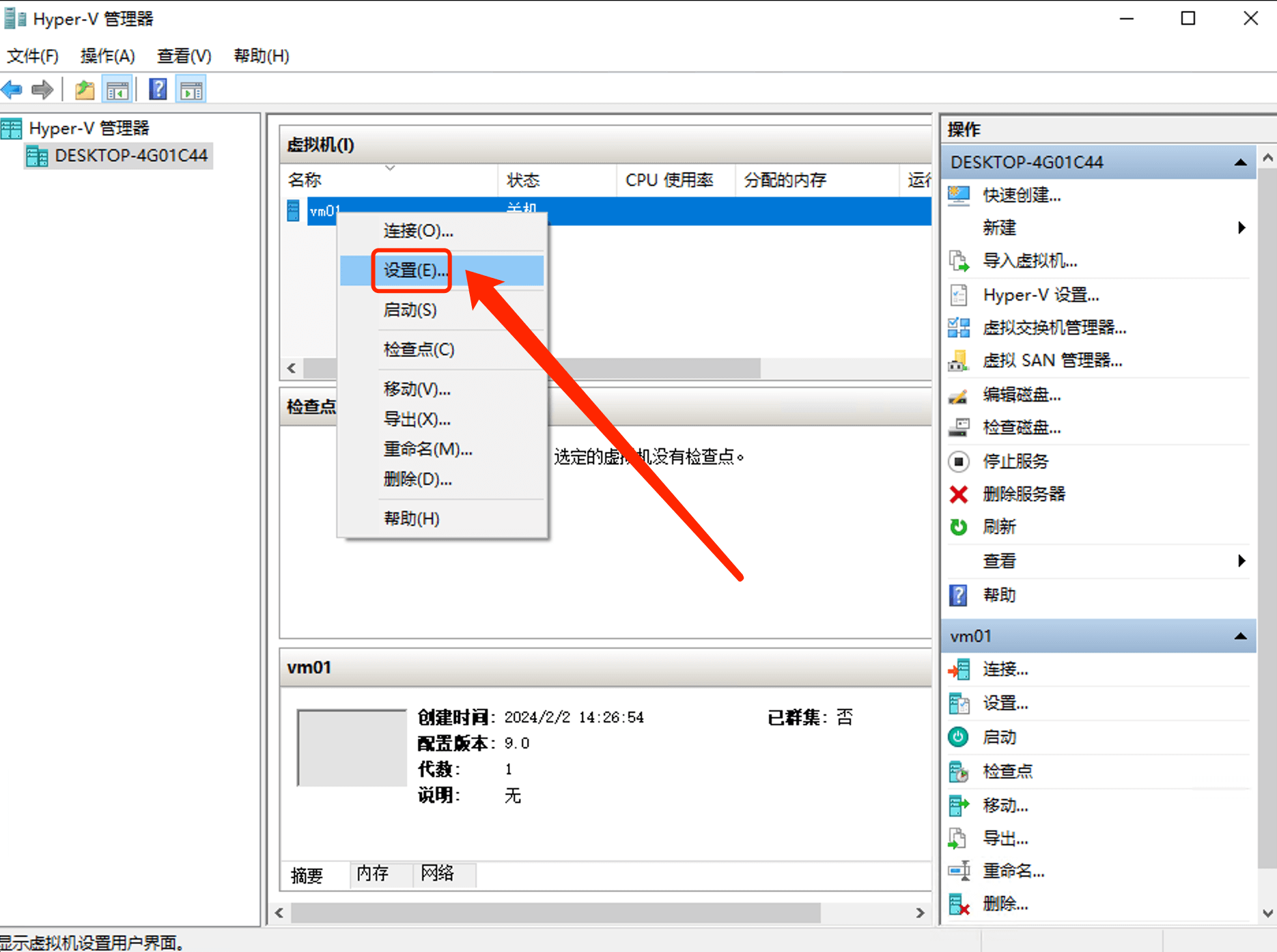This screenshot has width=1277, height=952.
Task: Click the vm01 Connect (连接) icon in Actions
Action: (959, 670)
